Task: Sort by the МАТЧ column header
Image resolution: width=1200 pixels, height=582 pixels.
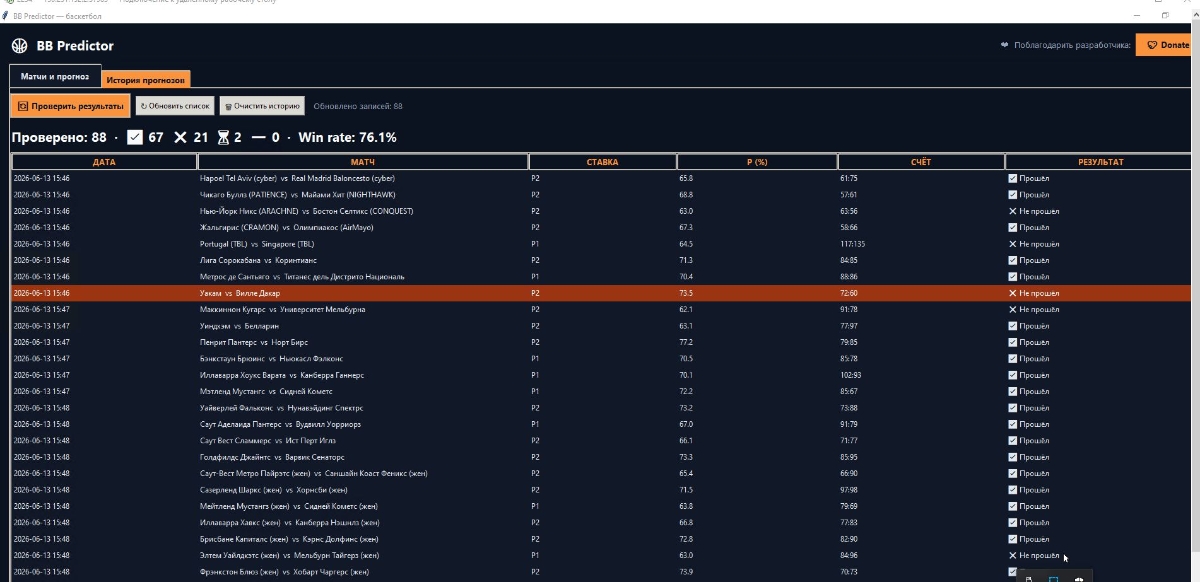Action: click(x=363, y=162)
